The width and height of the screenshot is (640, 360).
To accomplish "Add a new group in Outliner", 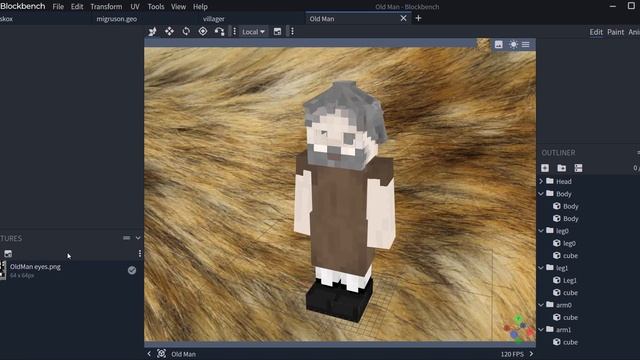I will pyautogui.click(x=562, y=168).
